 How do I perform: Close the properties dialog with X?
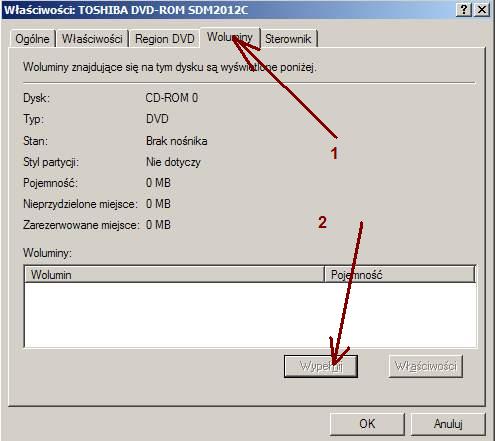point(482,10)
